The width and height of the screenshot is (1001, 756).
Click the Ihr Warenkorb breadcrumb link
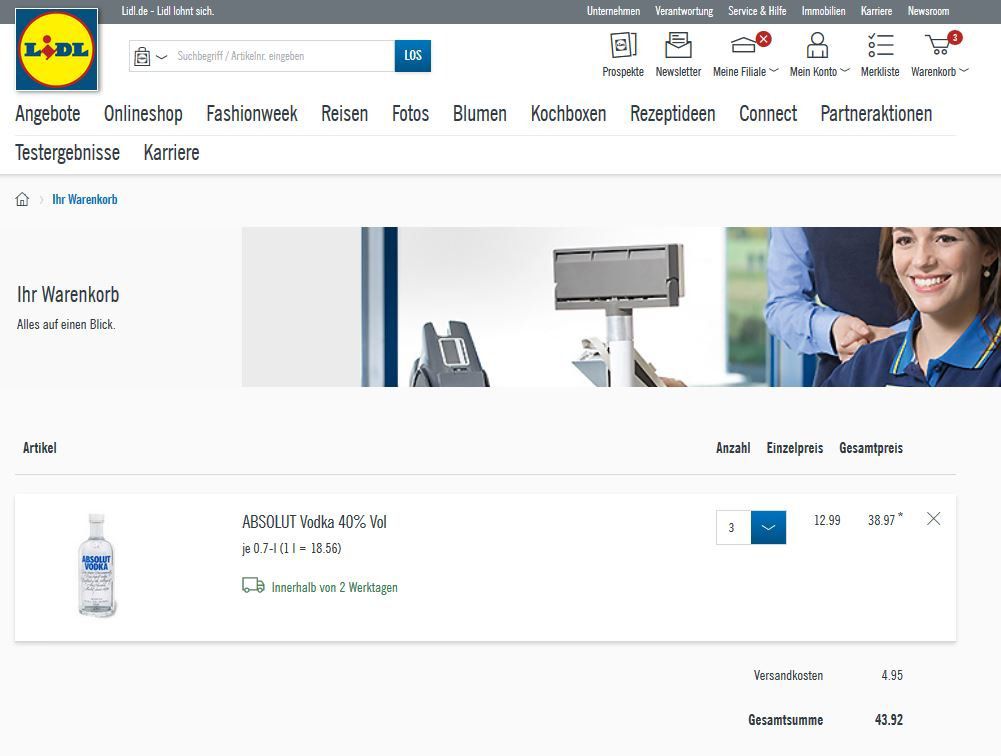click(85, 199)
